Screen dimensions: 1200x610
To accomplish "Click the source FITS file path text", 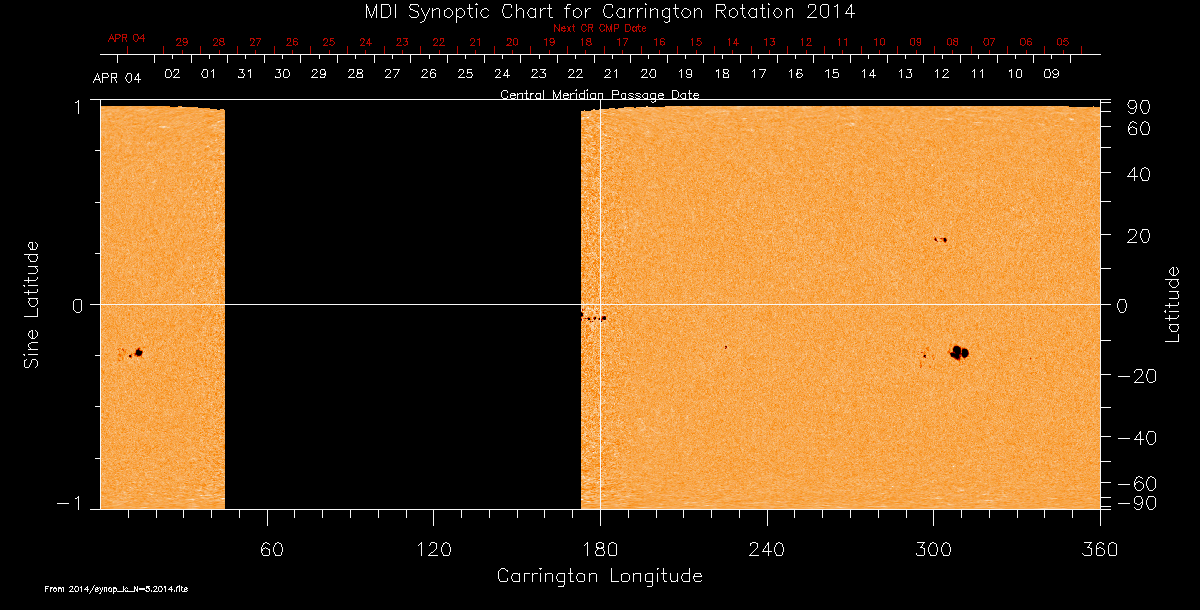I will tap(116, 589).
